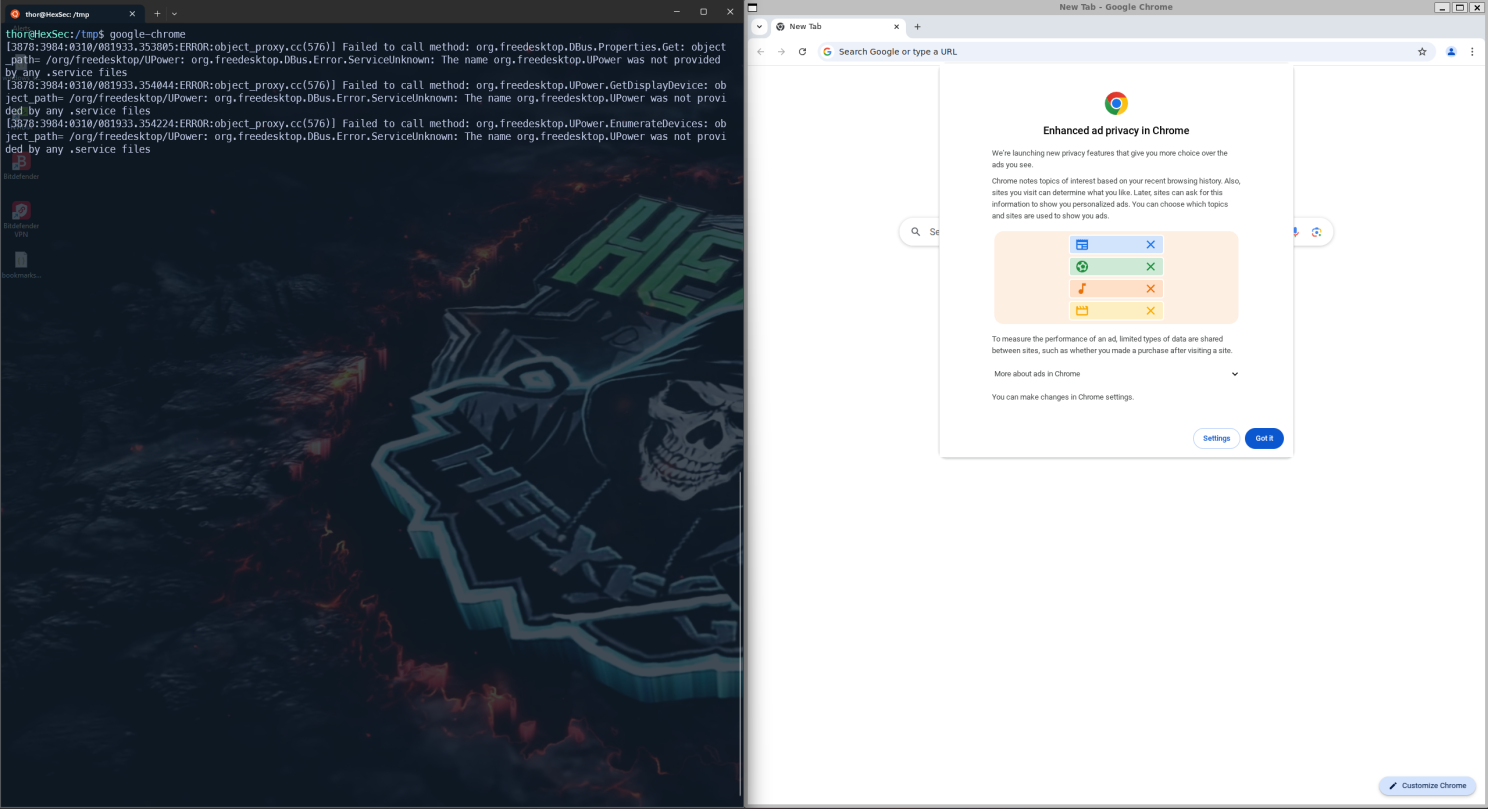Click the google-chrome command text in terminal
Screen dimensions: 1488x809
click(147, 34)
